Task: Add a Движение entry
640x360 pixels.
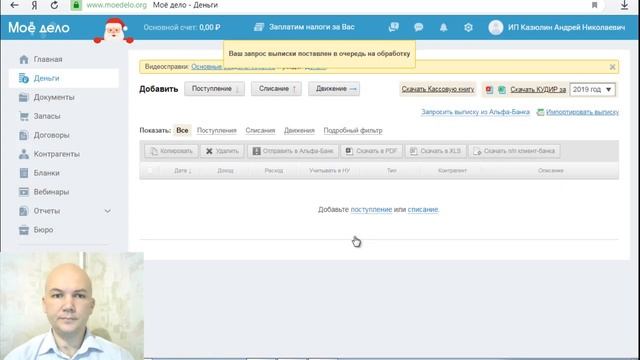Action: click(x=334, y=89)
